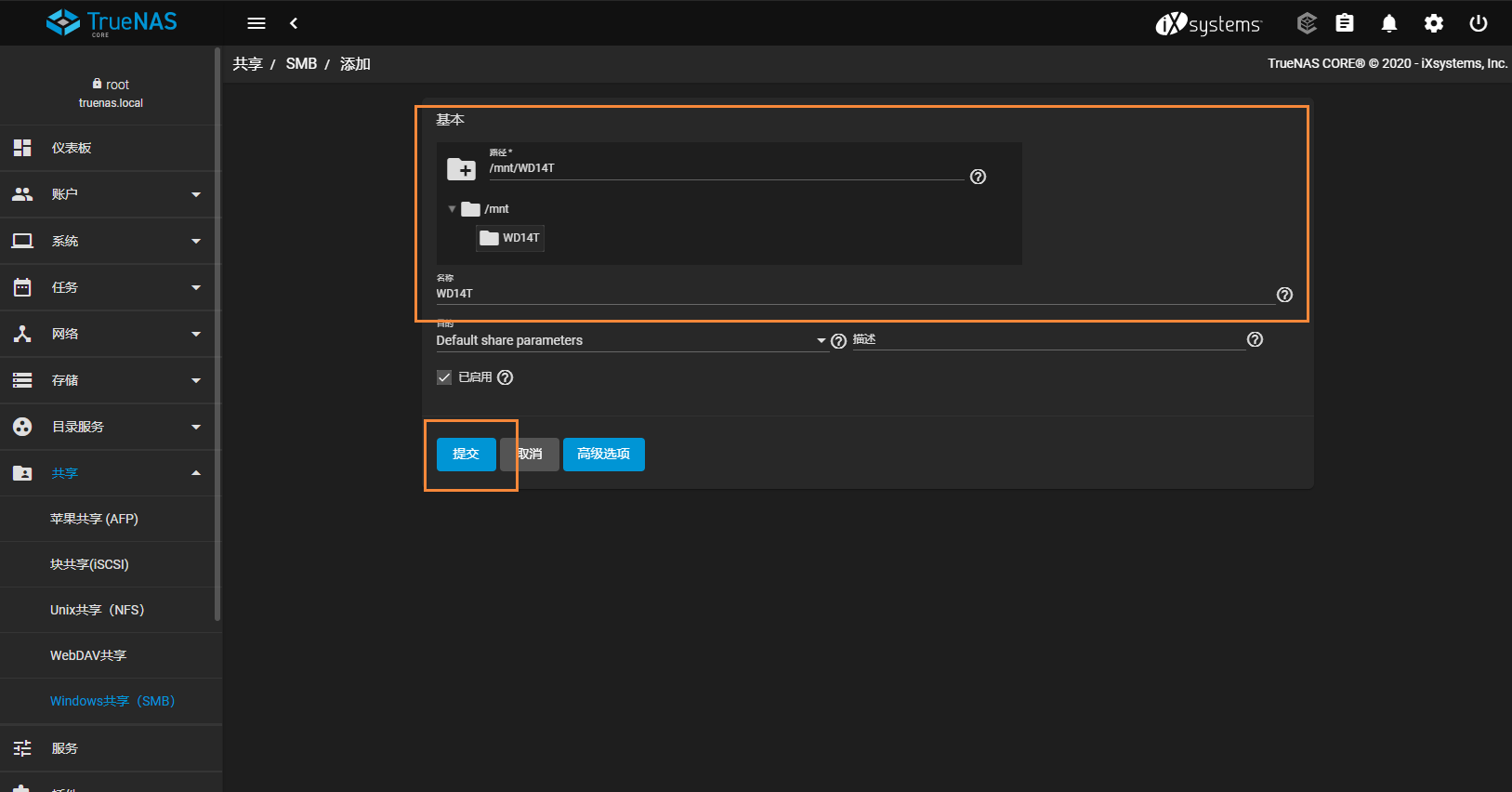Open the settings gear icon
This screenshot has width=1512, height=792.
[x=1434, y=23]
